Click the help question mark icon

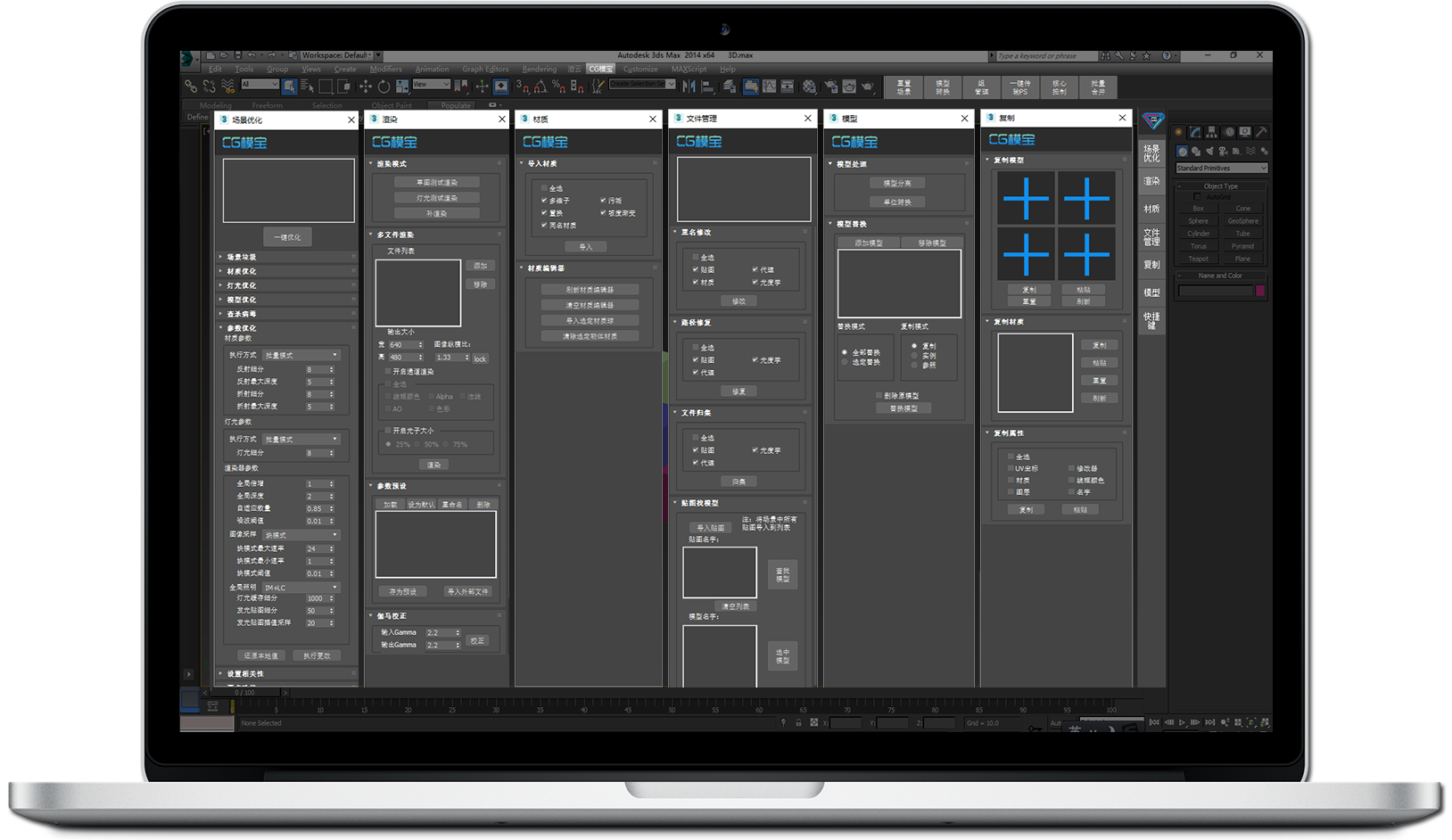1166,55
